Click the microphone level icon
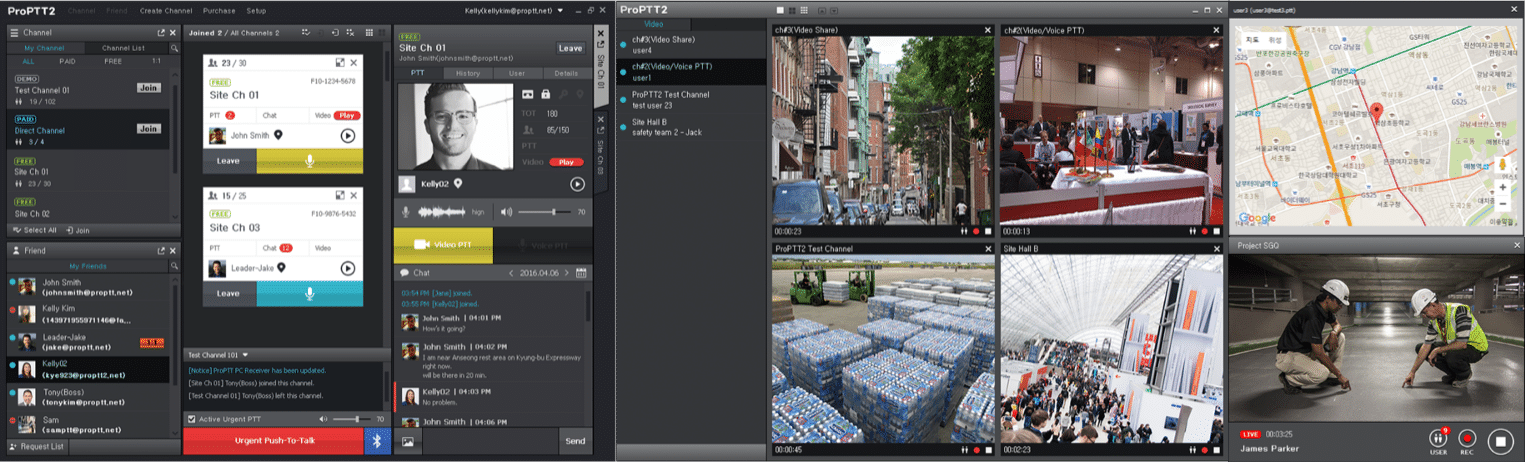Screen dimensions: 1525x462 click(406, 212)
